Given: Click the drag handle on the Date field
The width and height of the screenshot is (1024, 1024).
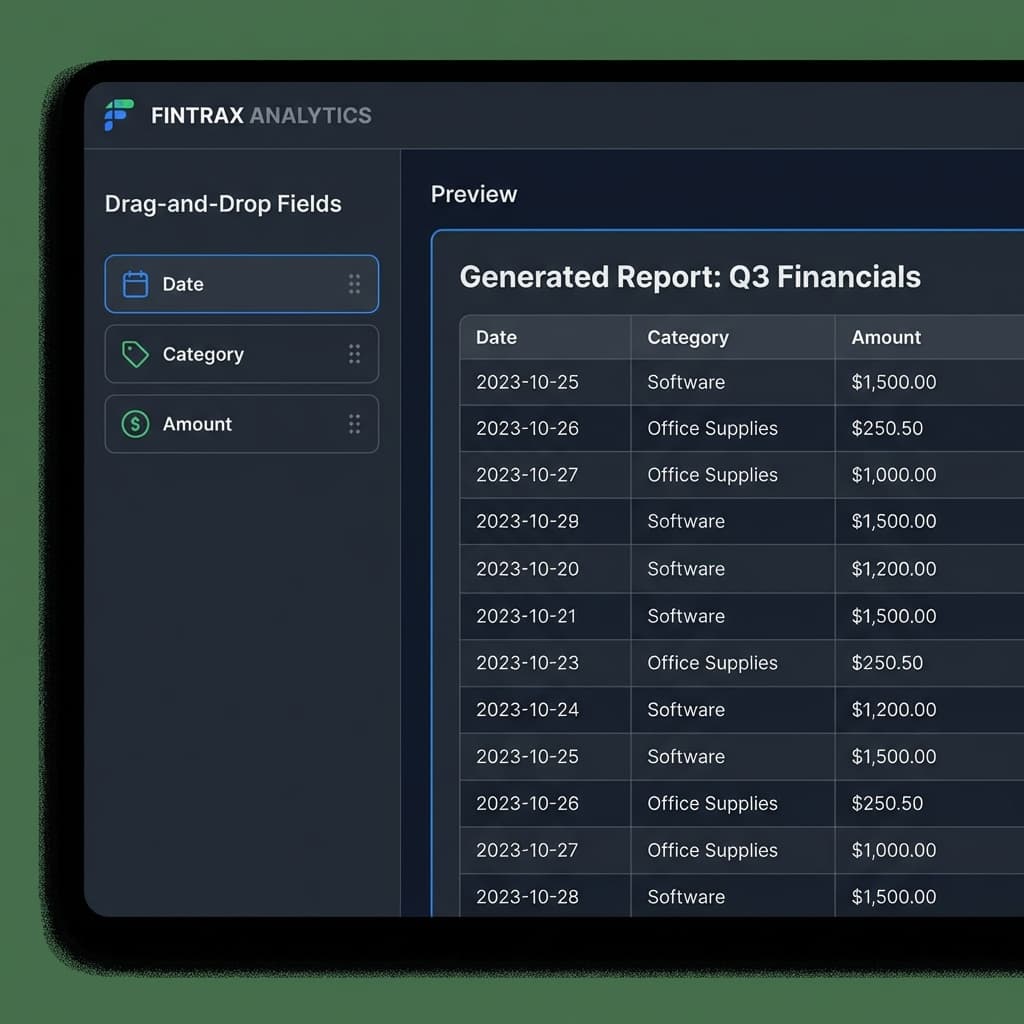Looking at the screenshot, I should coord(354,284).
